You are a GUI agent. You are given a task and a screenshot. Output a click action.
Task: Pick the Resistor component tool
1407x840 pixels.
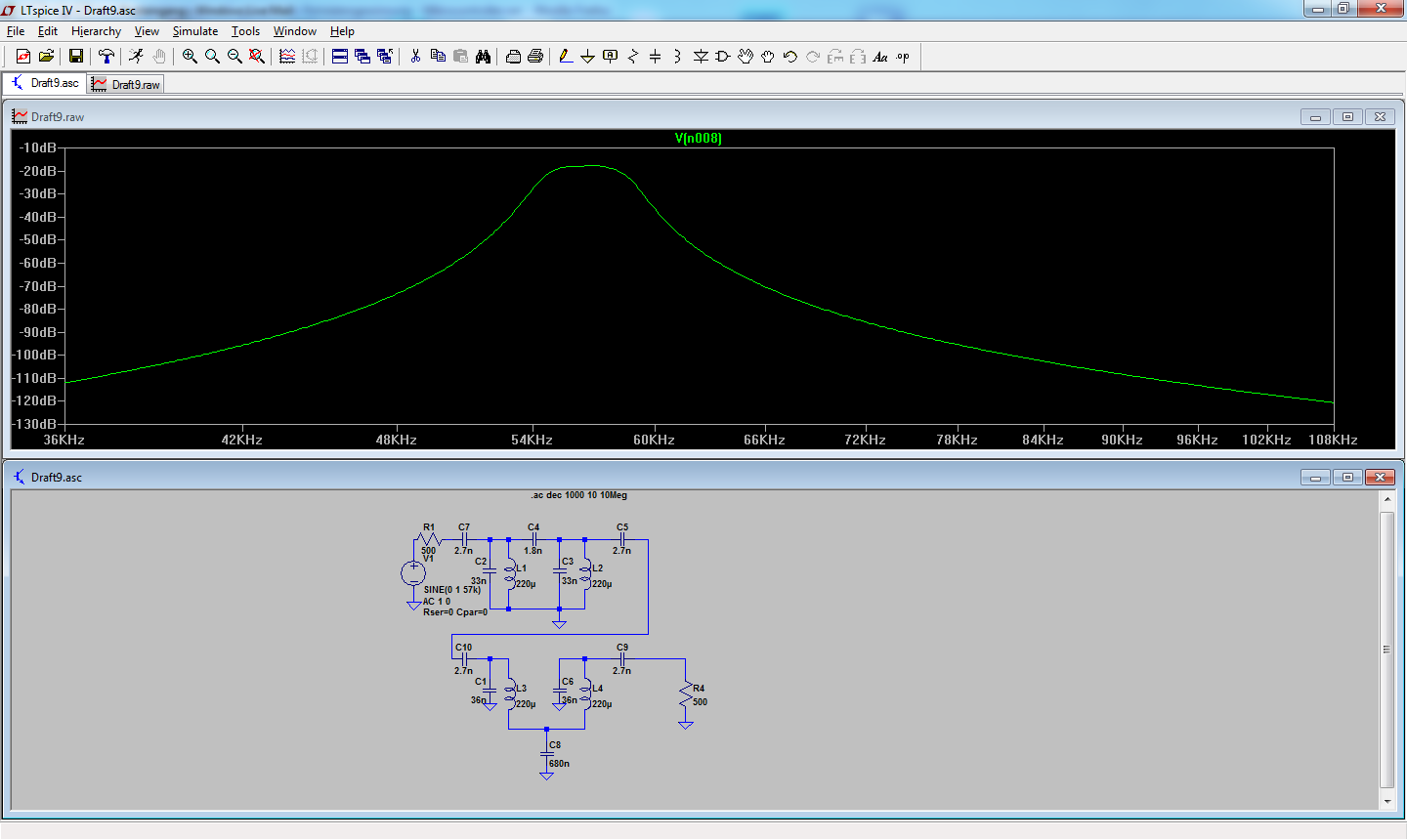[x=632, y=57]
